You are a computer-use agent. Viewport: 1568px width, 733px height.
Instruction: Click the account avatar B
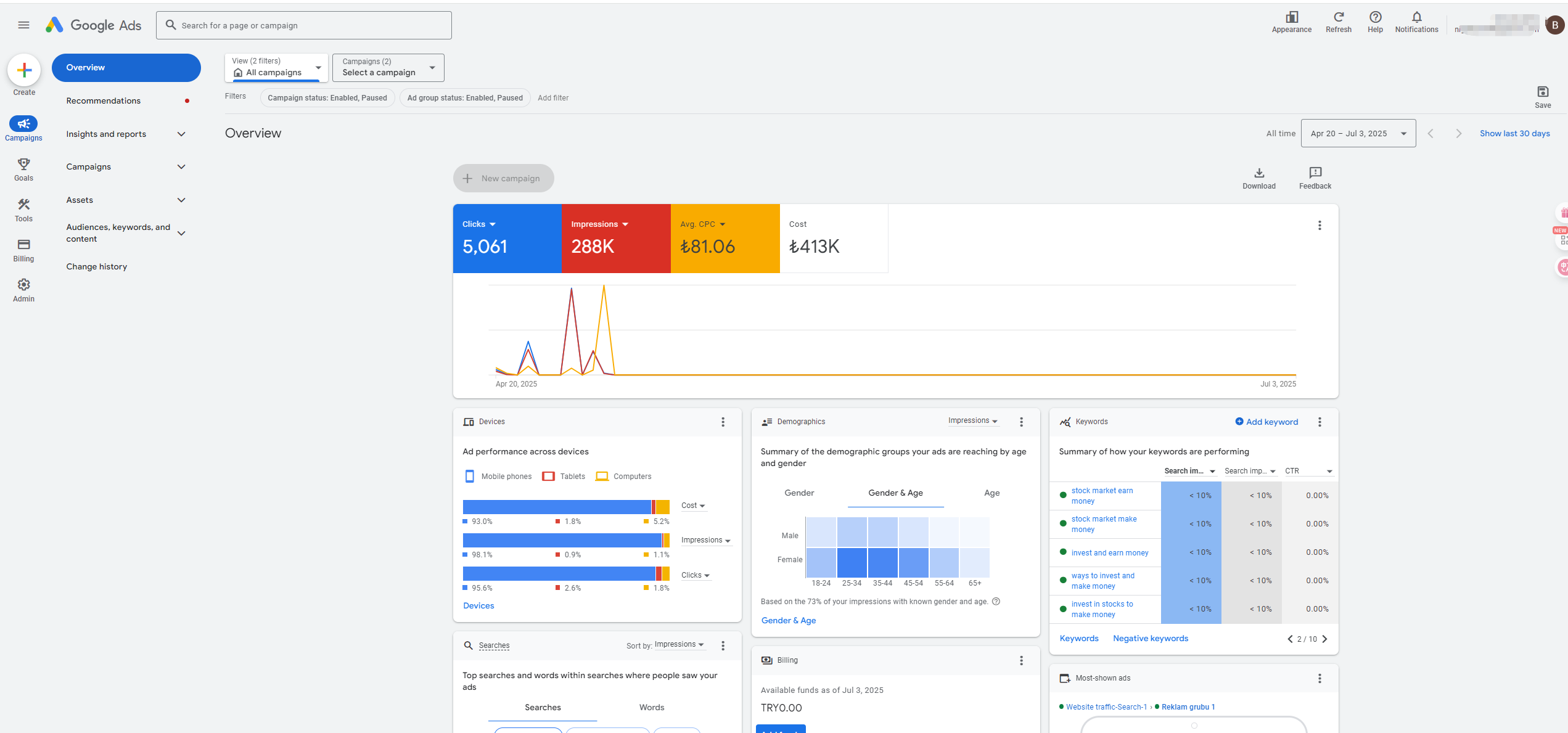(1554, 25)
